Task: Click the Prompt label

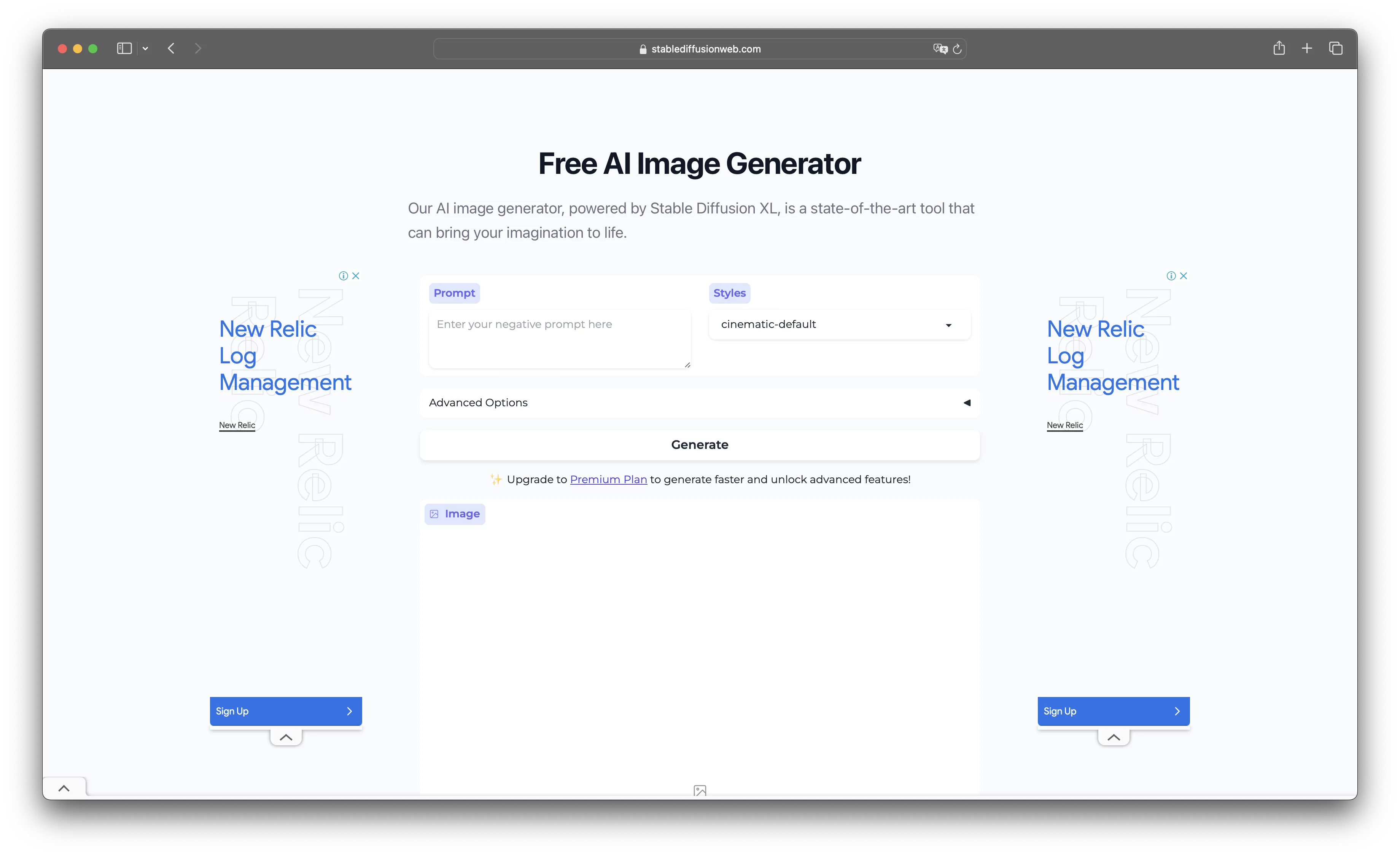Action: (454, 293)
